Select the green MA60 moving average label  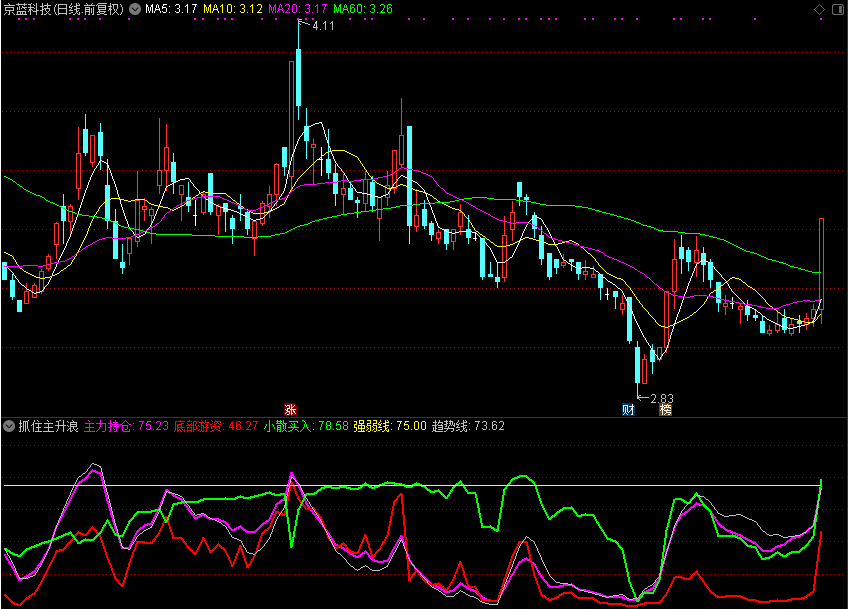(x=363, y=9)
